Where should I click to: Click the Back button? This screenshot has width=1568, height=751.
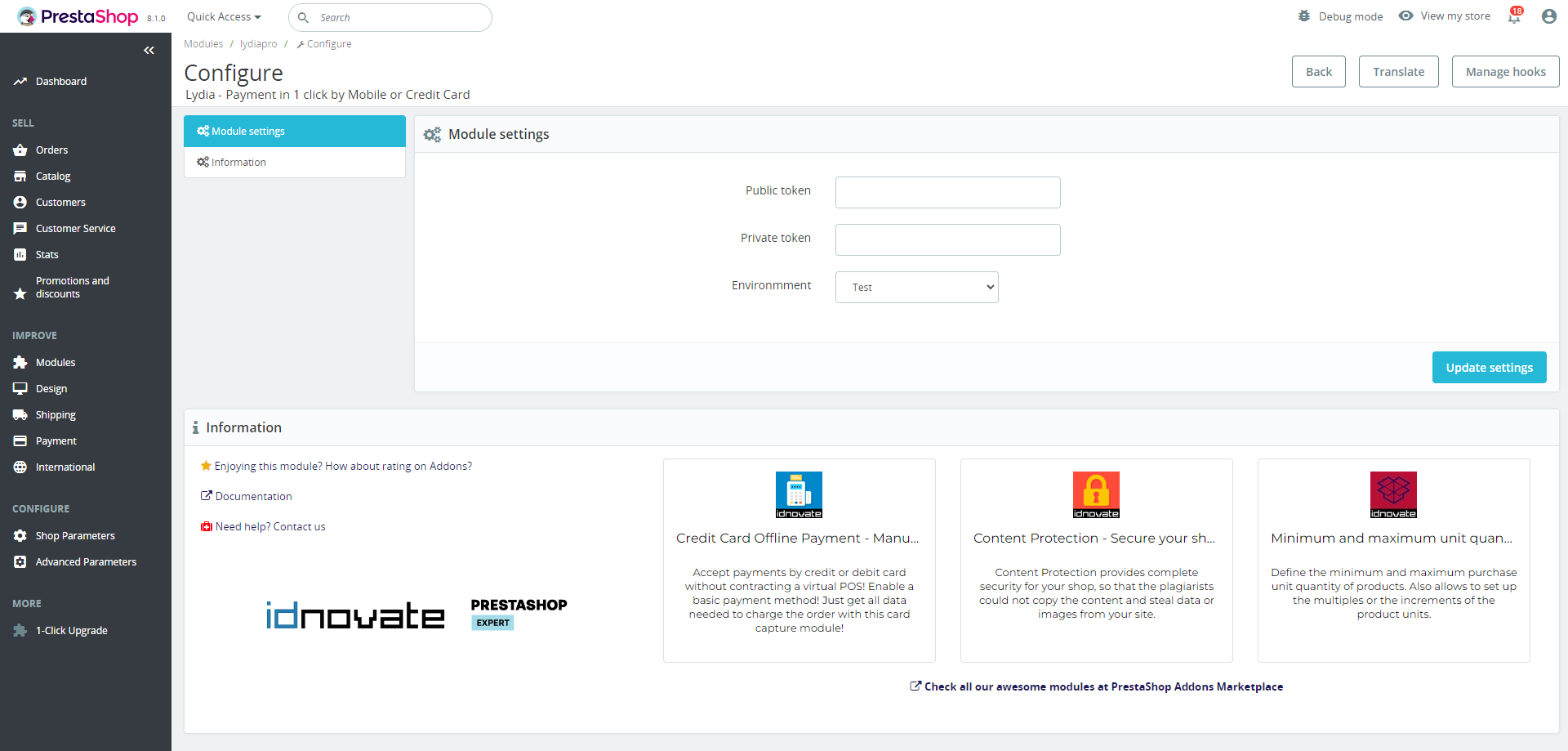pos(1319,72)
